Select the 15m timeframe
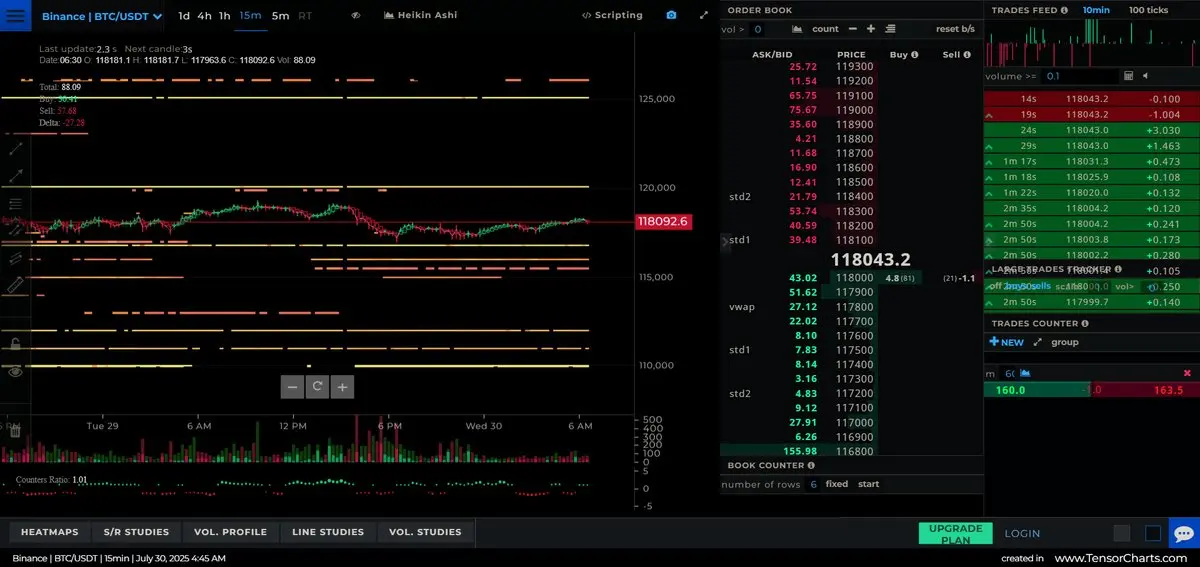Viewport: 1200px width, 567px height. coord(250,16)
